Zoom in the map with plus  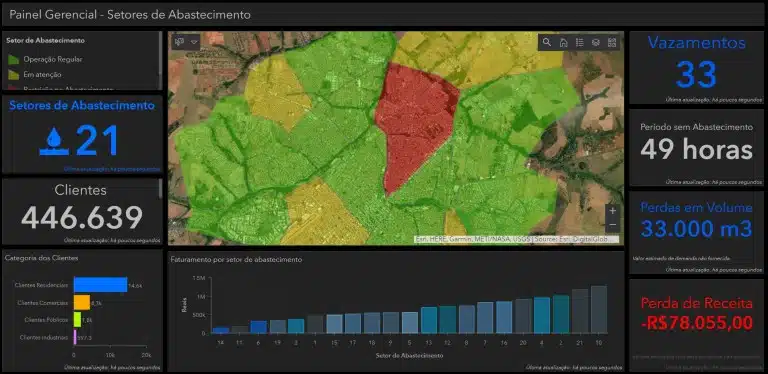tap(612, 211)
